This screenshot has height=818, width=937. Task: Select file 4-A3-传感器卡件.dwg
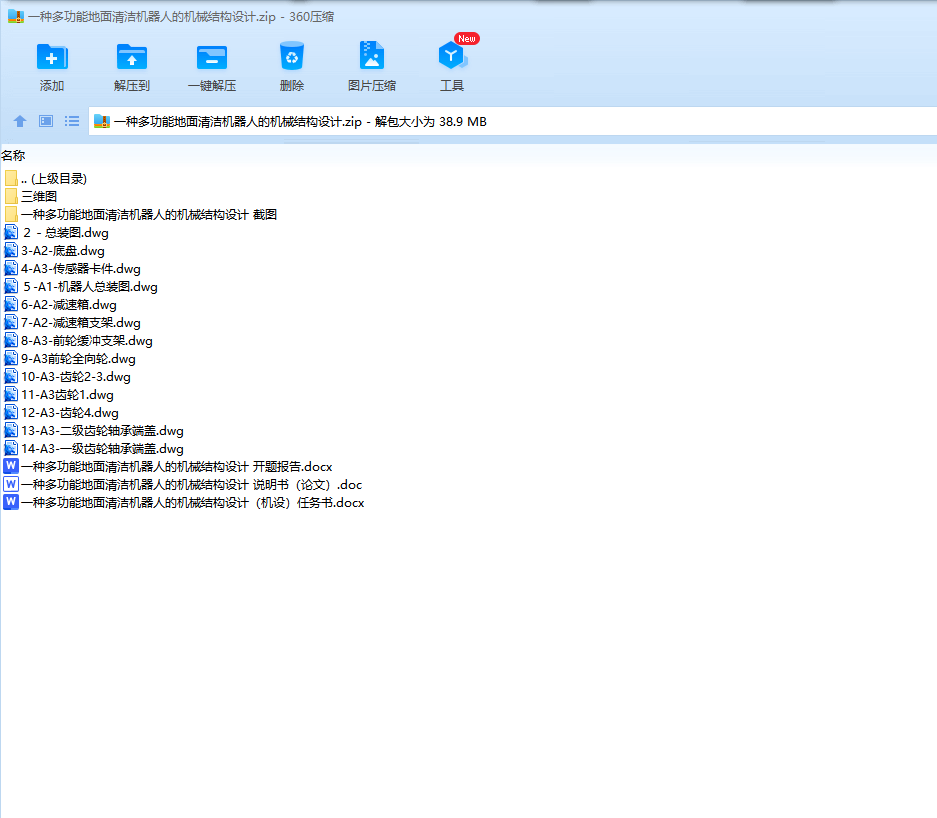81,269
